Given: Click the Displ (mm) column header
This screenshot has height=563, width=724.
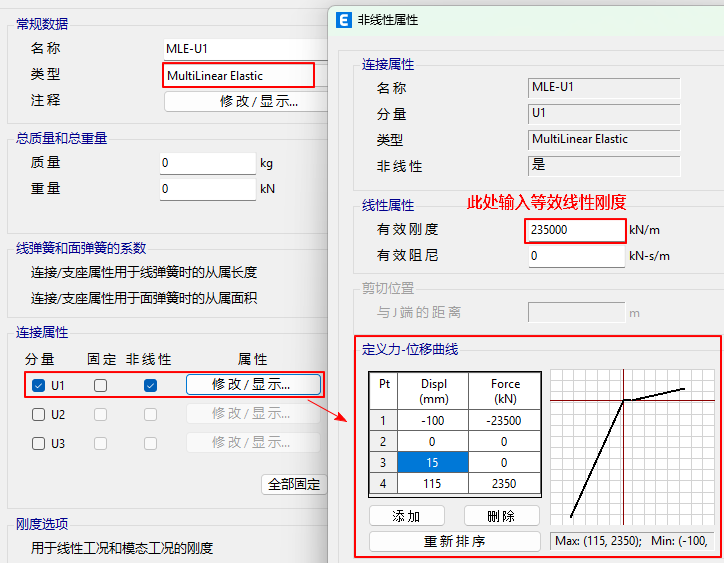Looking at the screenshot, I should pos(433,391).
